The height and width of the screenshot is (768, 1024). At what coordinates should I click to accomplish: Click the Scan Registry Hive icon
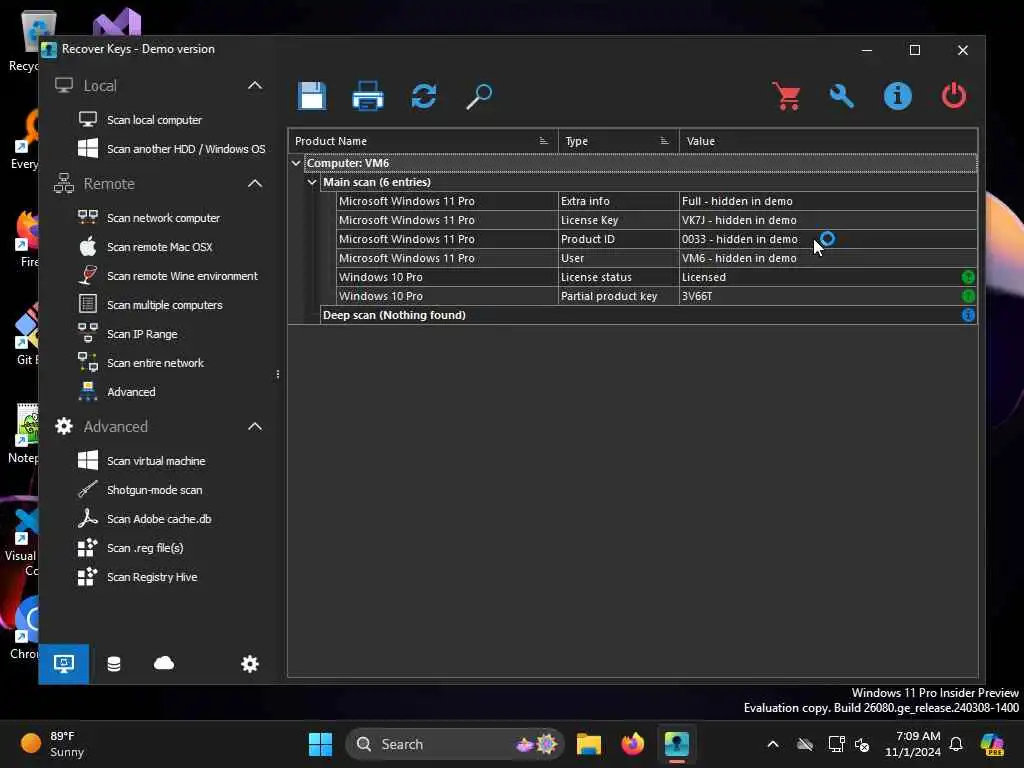[88, 576]
